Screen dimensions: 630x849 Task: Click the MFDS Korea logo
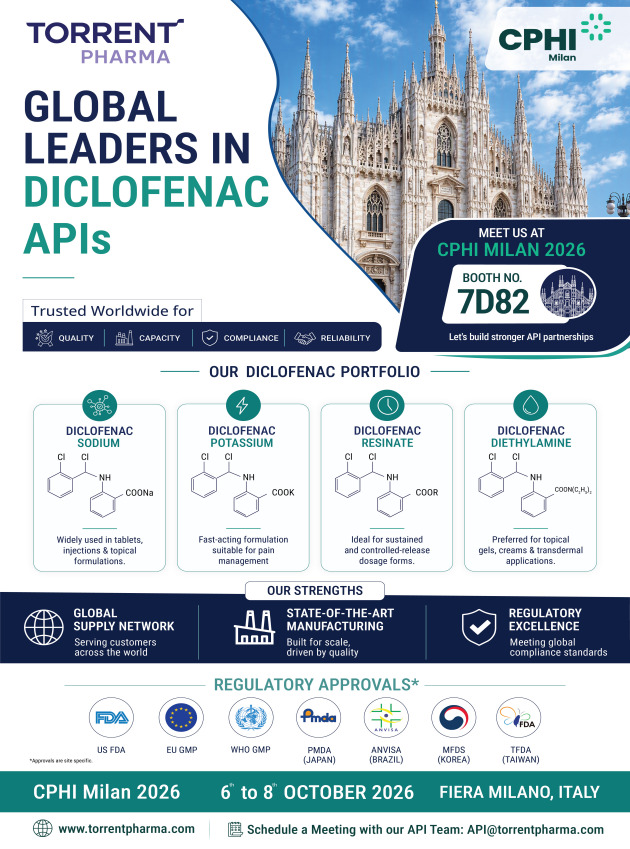point(454,718)
